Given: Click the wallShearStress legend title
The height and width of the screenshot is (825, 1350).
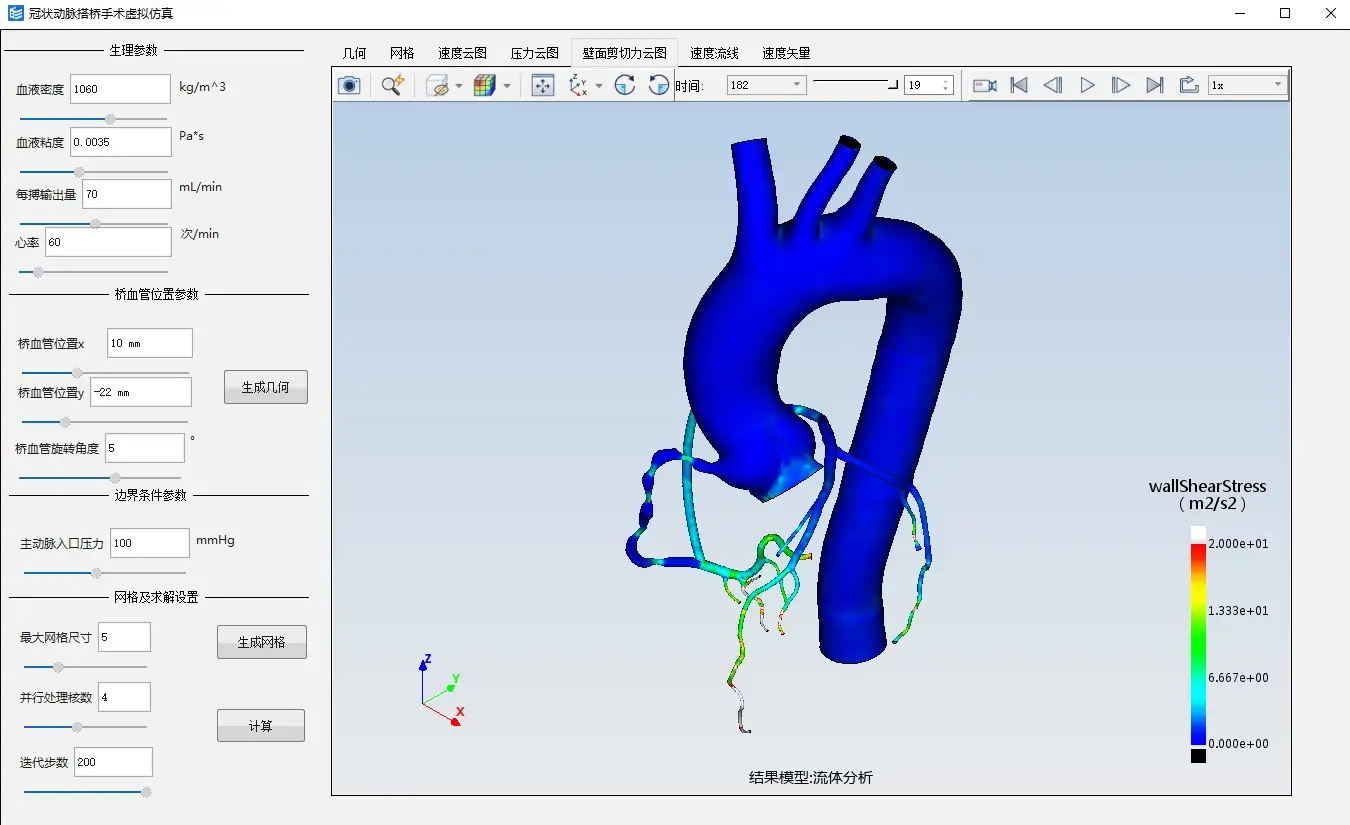Looking at the screenshot, I should (x=1208, y=495).
